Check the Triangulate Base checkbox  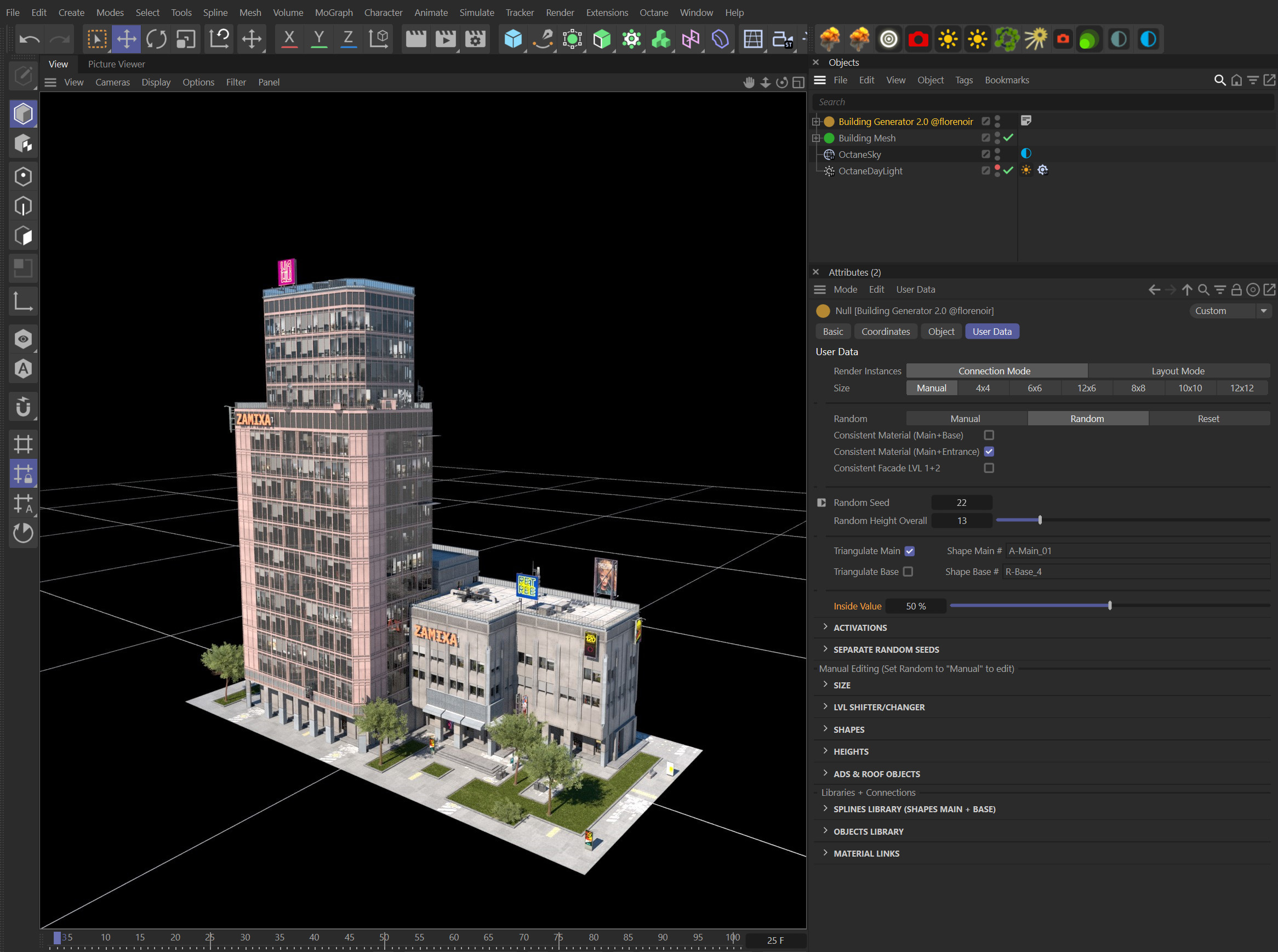pos(909,571)
